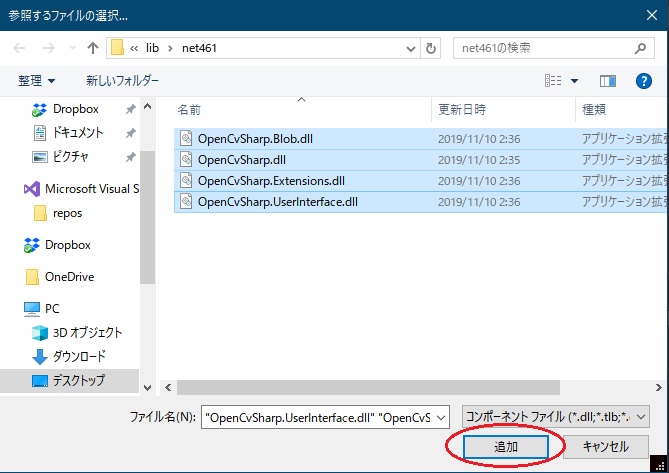Open the 整理 menu
Viewport: 669px width, 473px height.
(36, 81)
